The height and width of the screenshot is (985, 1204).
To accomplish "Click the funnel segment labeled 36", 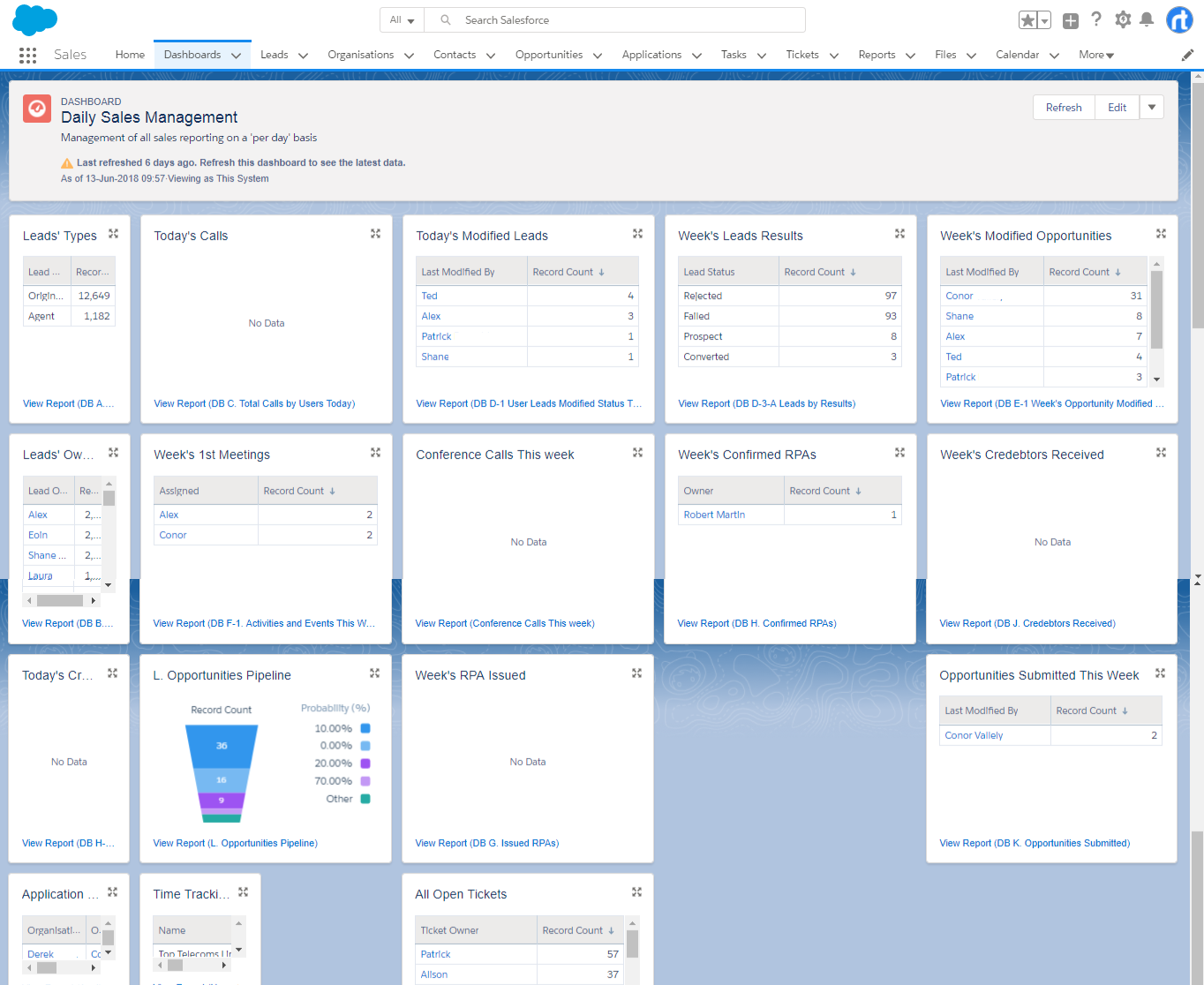I will (x=222, y=746).
